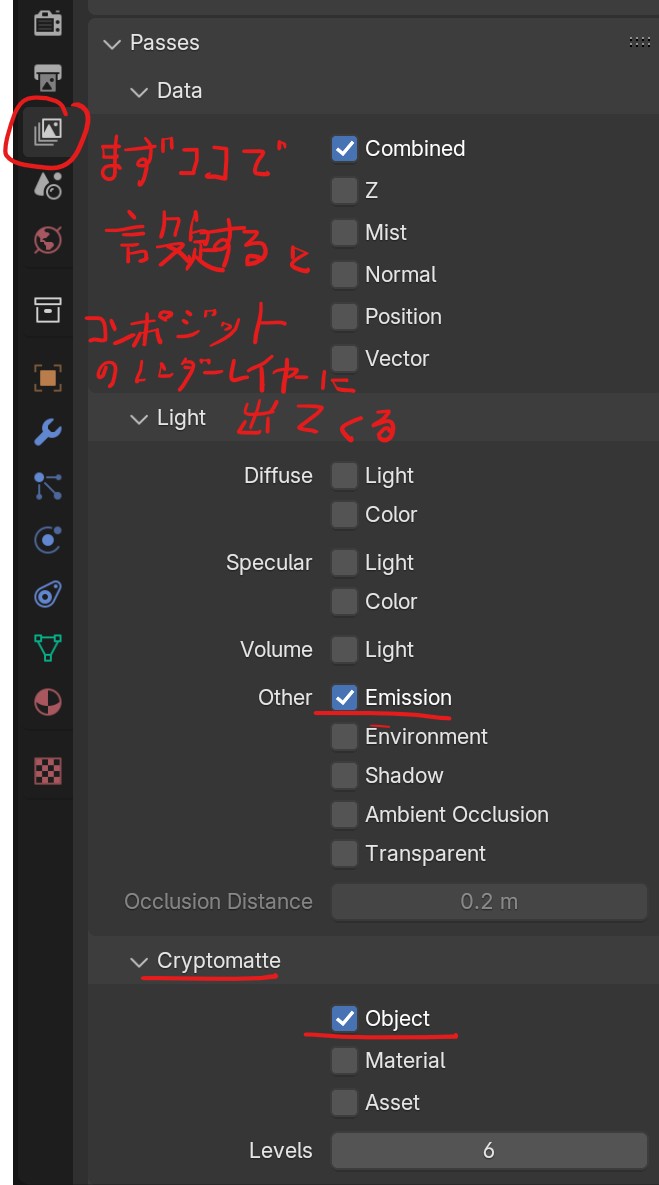Open the View Layer properties tab
This screenshot has height=1185, width=659.
(x=47, y=131)
